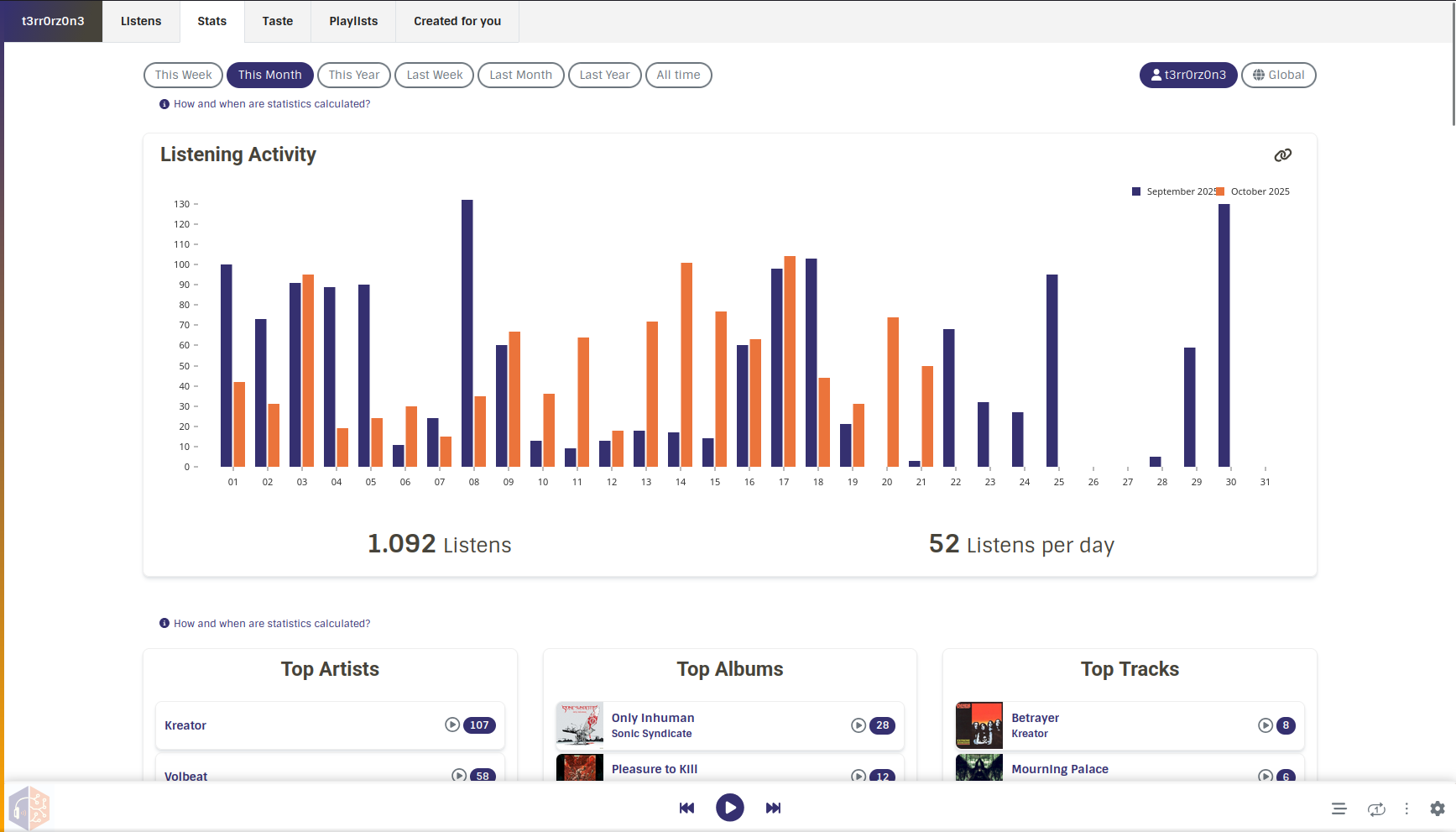Play Kreator from Top Artists

[x=452, y=725]
